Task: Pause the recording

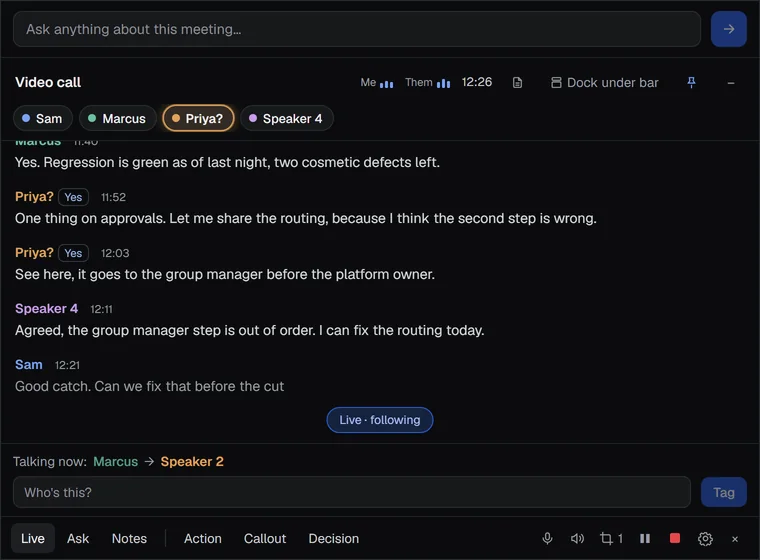Action: pyautogui.click(x=645, y=538)
